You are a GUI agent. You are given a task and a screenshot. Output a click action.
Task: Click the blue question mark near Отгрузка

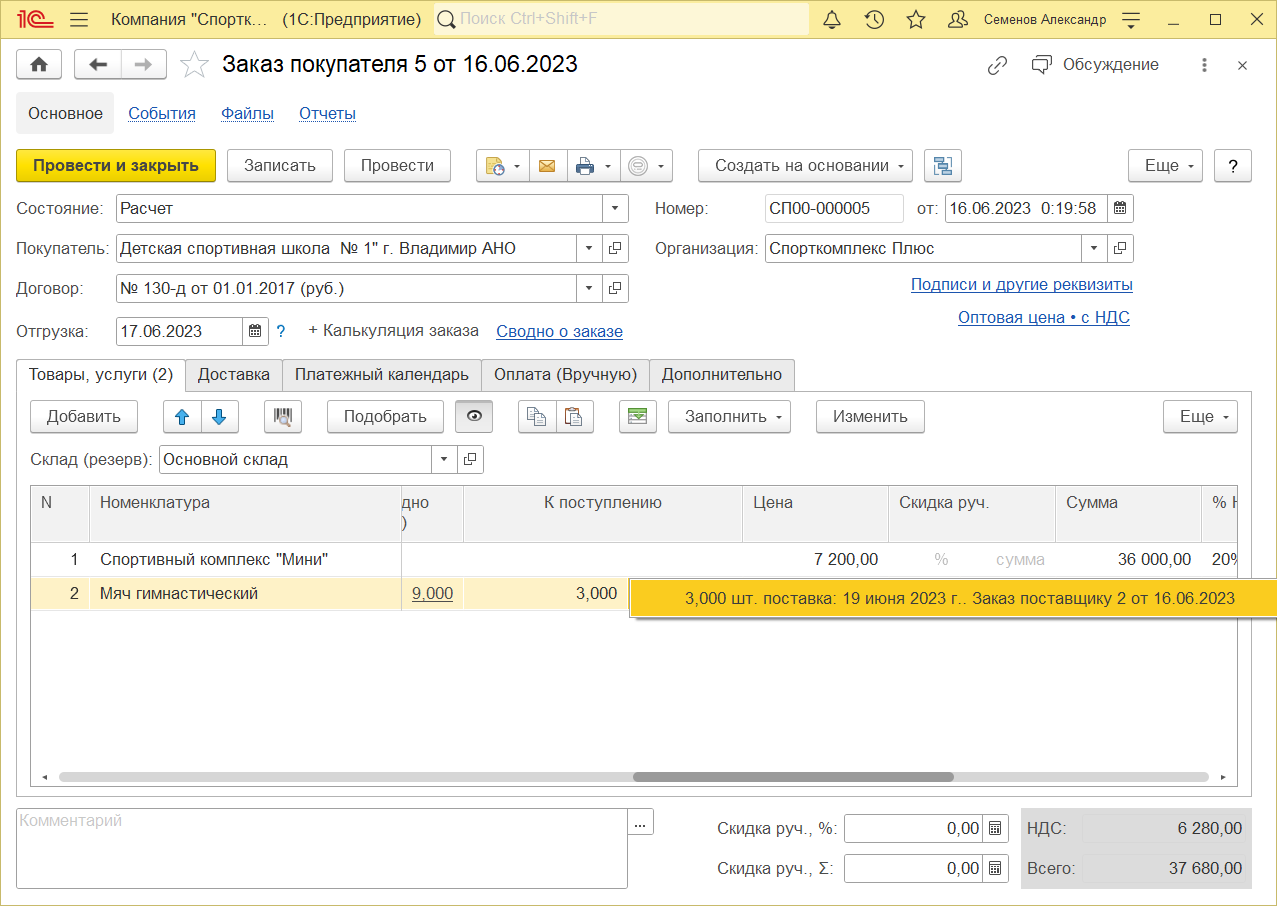pyautogui.click(x=281, y=331)
